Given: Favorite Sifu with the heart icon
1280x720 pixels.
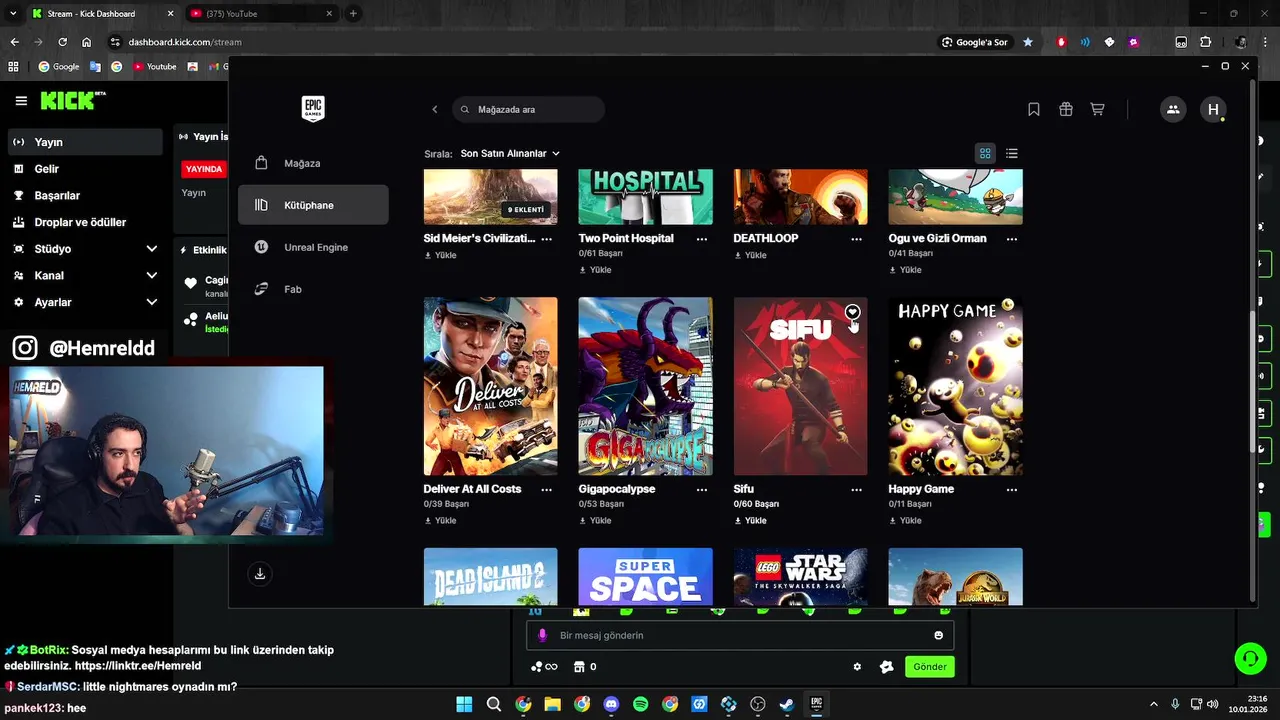Looking at the screenshot, I should tap(852, 312).
